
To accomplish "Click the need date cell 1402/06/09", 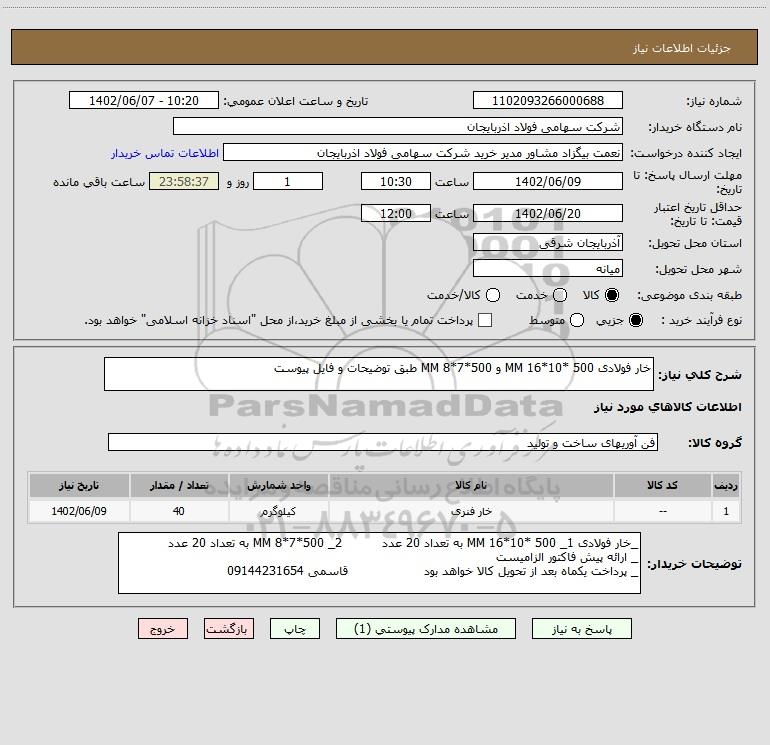I will (x=79, y=511).
